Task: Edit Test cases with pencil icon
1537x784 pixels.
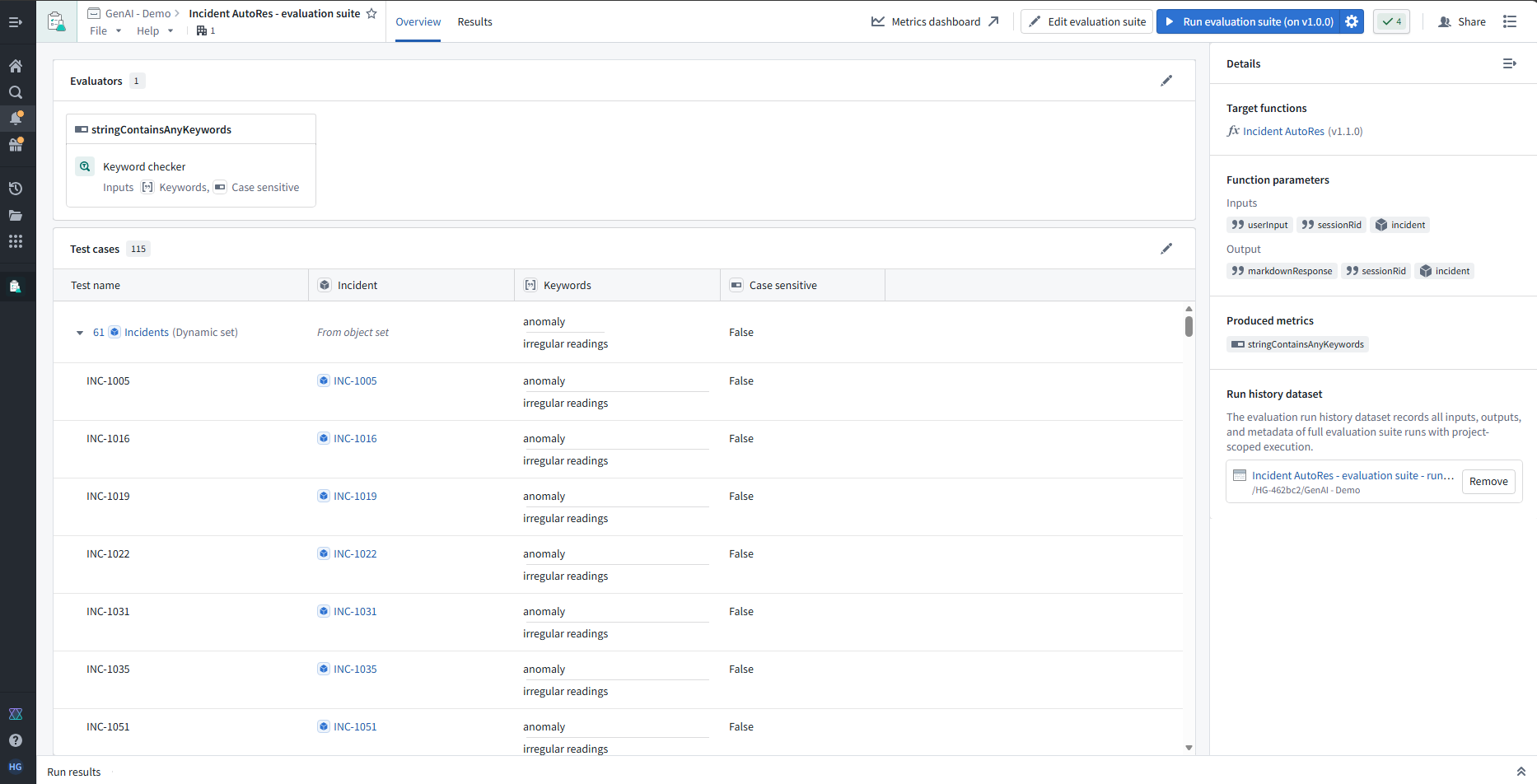Action: (1166, 249)
